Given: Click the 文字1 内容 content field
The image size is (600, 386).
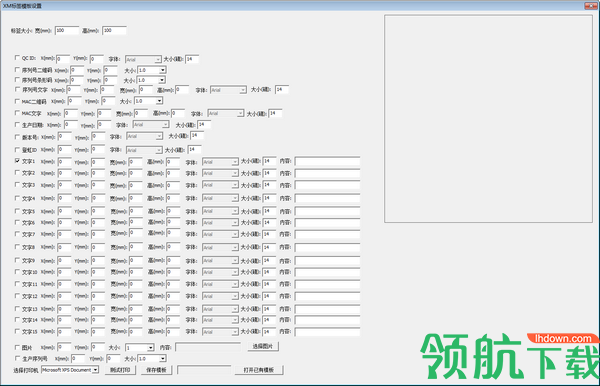Looking at the screenshot, I should pos(328,161).
